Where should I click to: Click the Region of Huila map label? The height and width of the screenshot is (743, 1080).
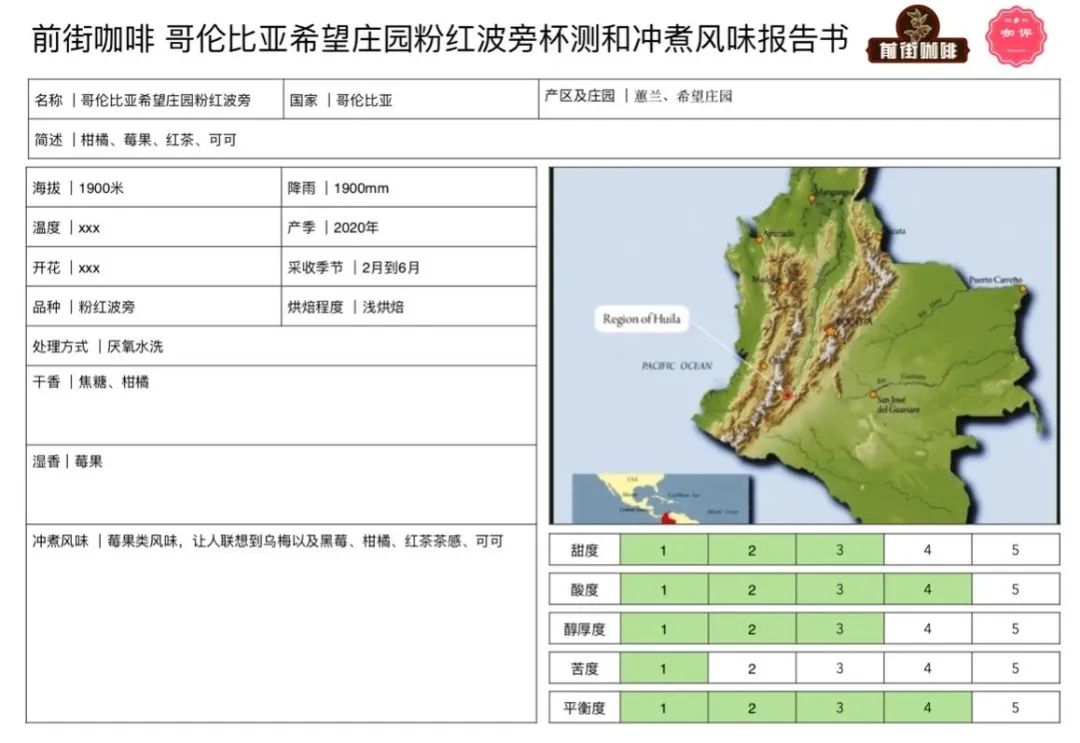641,319
